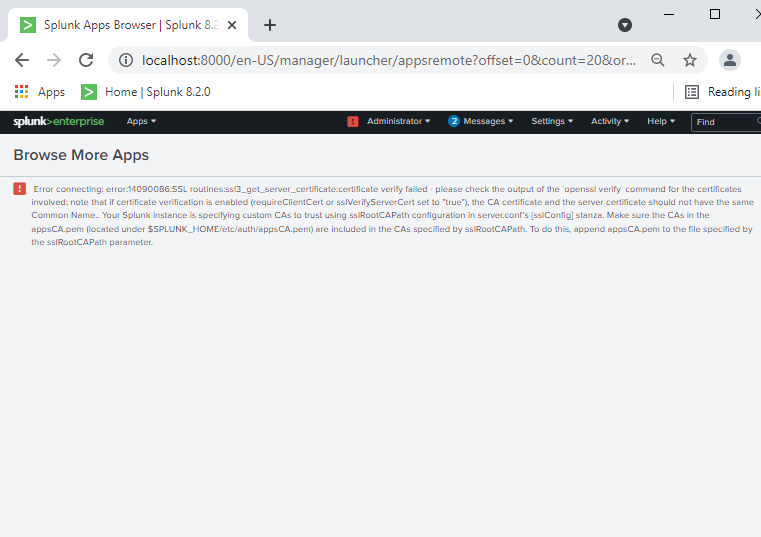The height and width of the screenshot is (537, 761).
Task: View site information icon in address bar
Action: (x=126, y=60)
